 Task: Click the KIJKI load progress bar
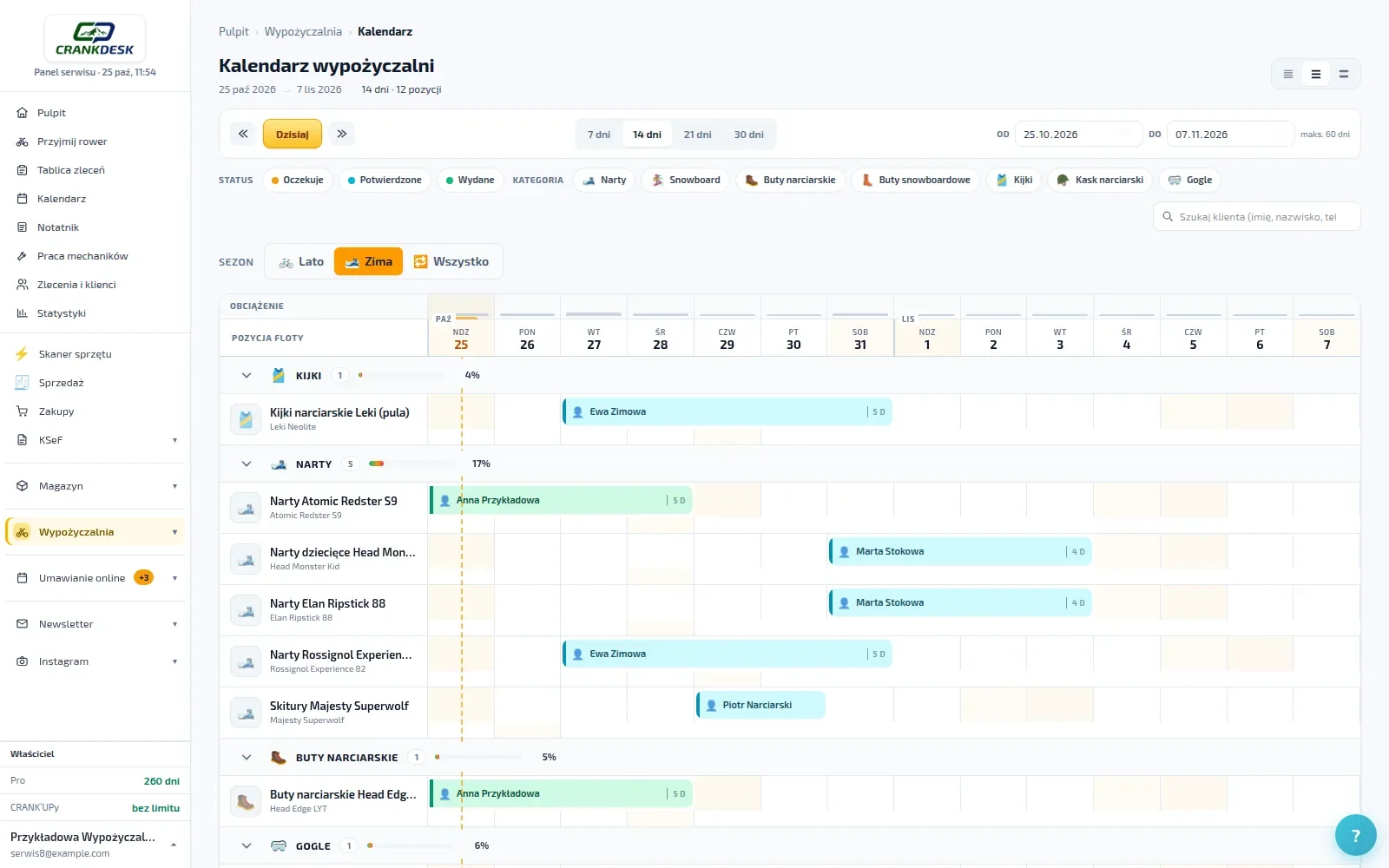(401, 376)
